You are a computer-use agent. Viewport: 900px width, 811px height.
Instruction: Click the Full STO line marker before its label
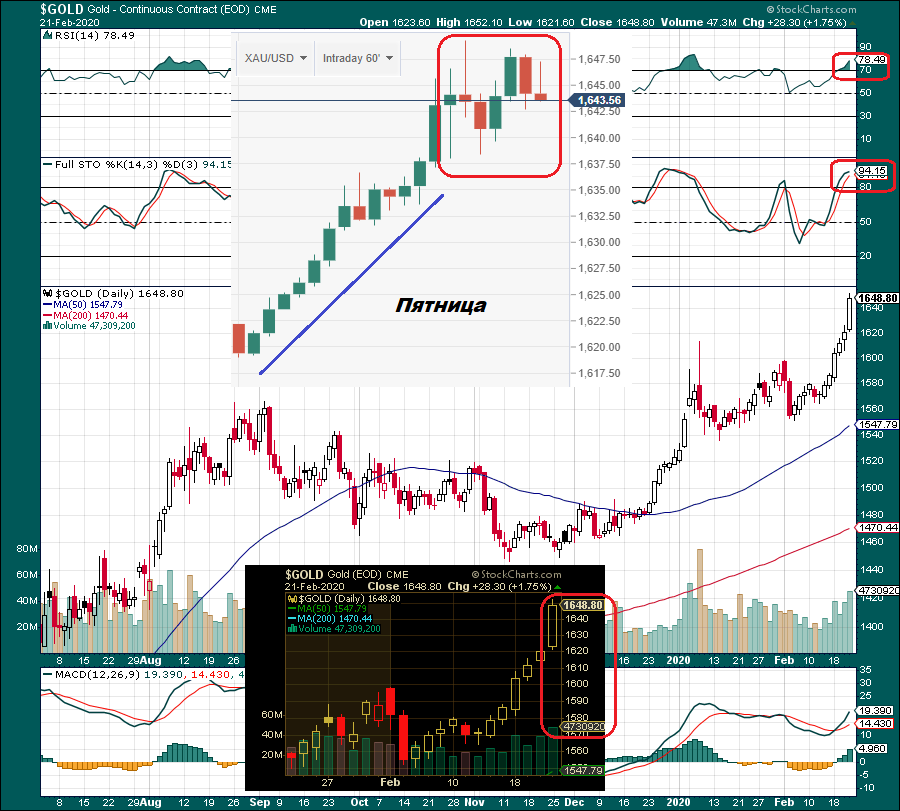click(48, 165)
